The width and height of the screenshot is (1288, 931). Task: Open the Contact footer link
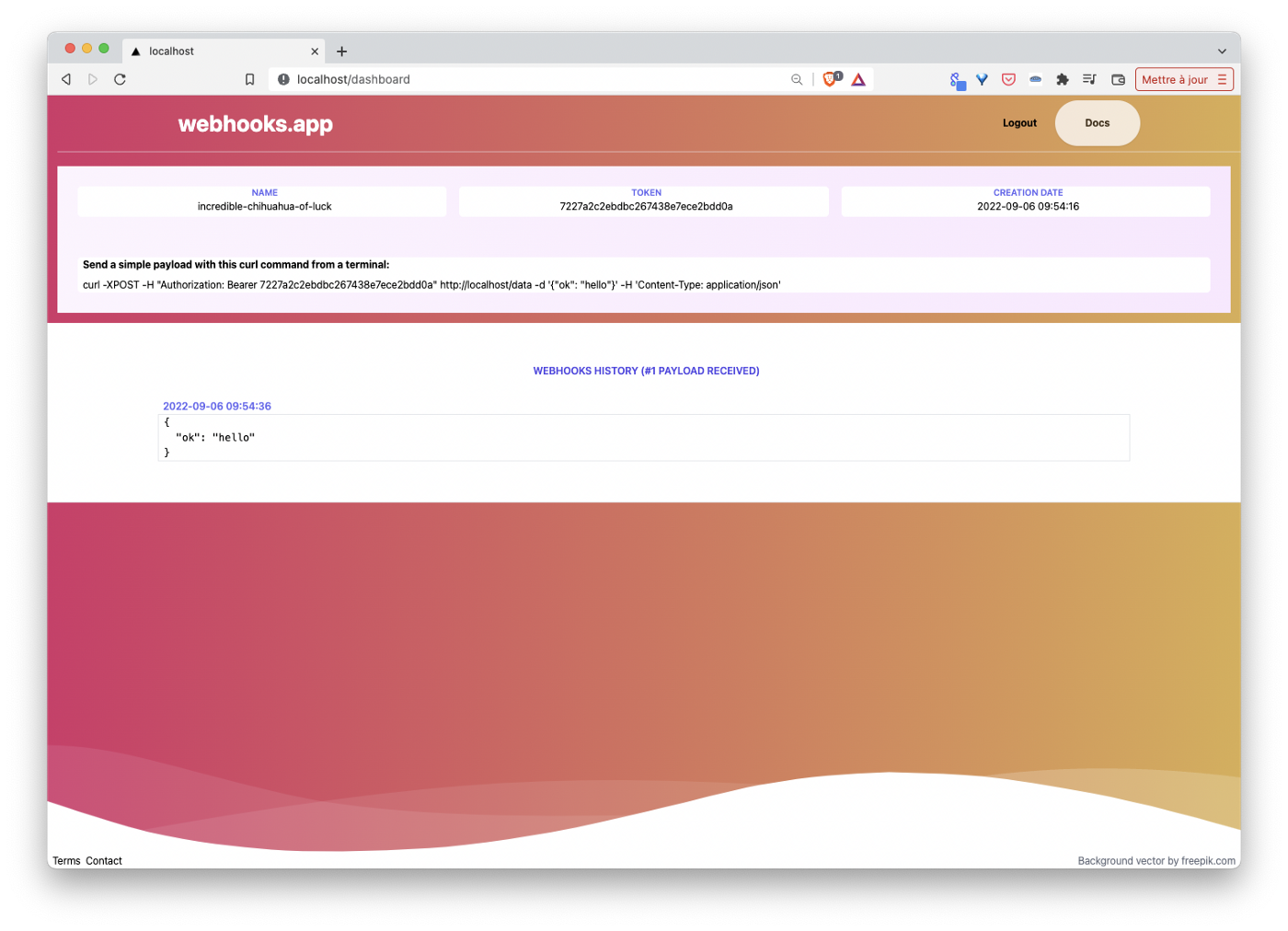[x=104, y=862]
